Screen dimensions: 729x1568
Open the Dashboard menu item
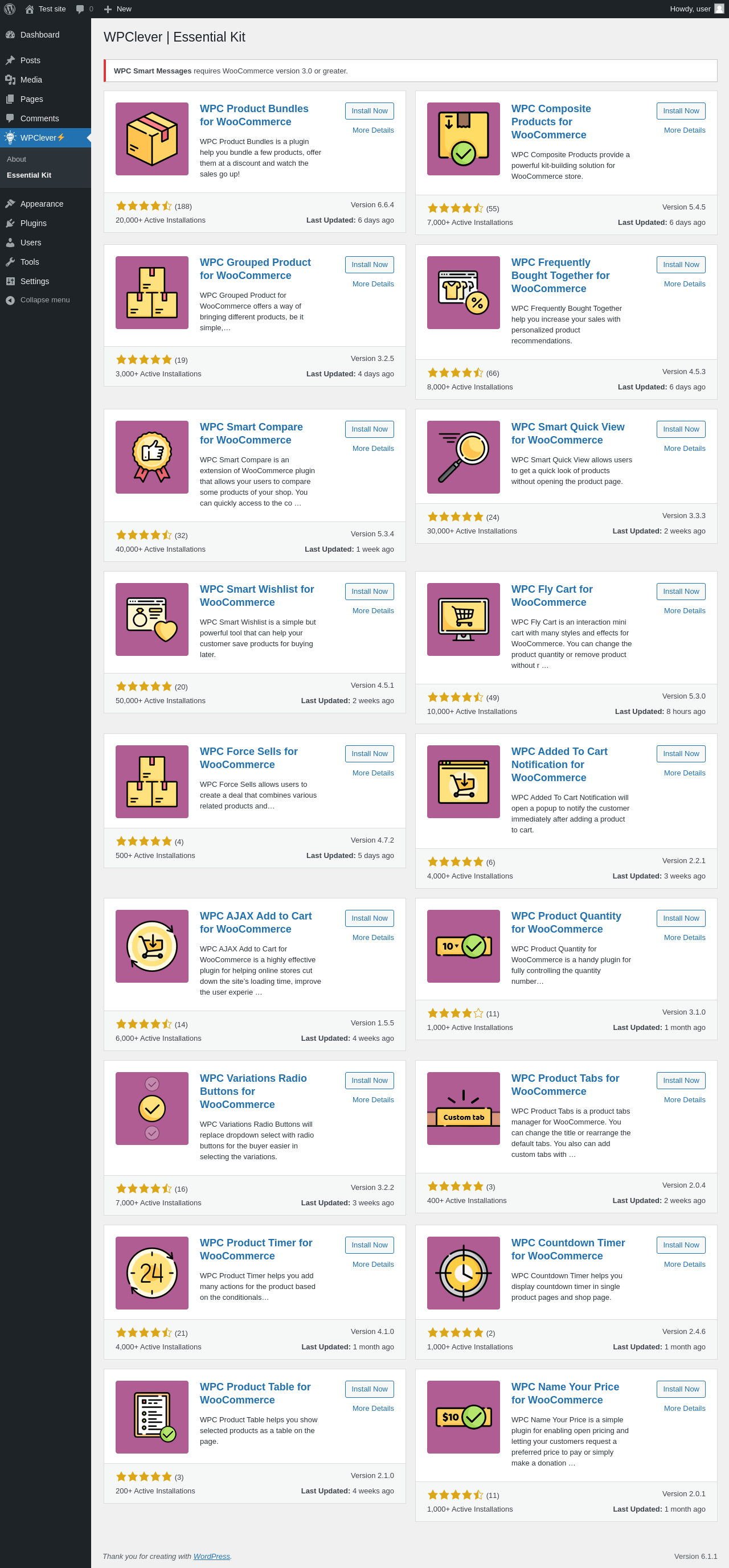[46, 35]
